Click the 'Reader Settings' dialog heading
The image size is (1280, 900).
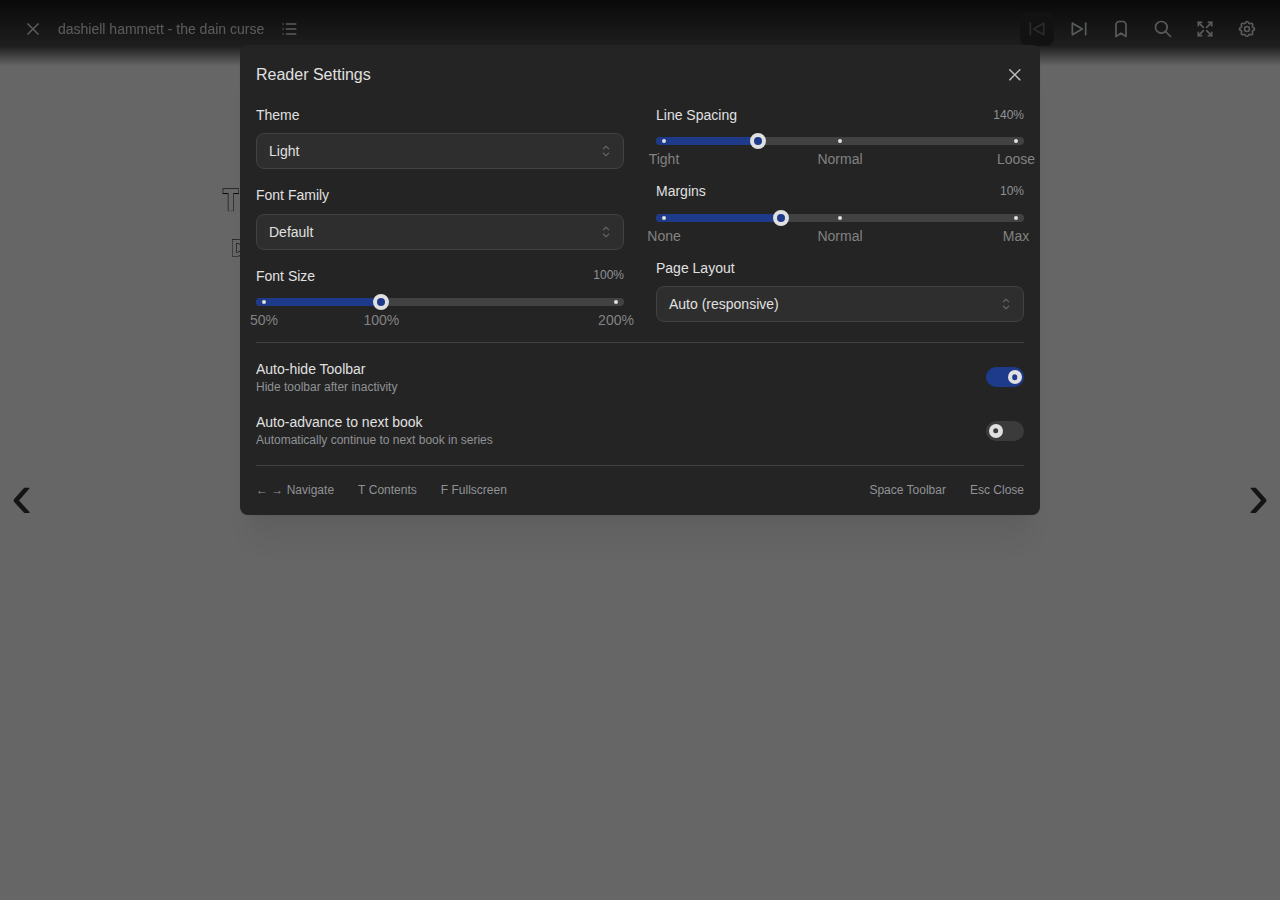[x=313, y=75]
